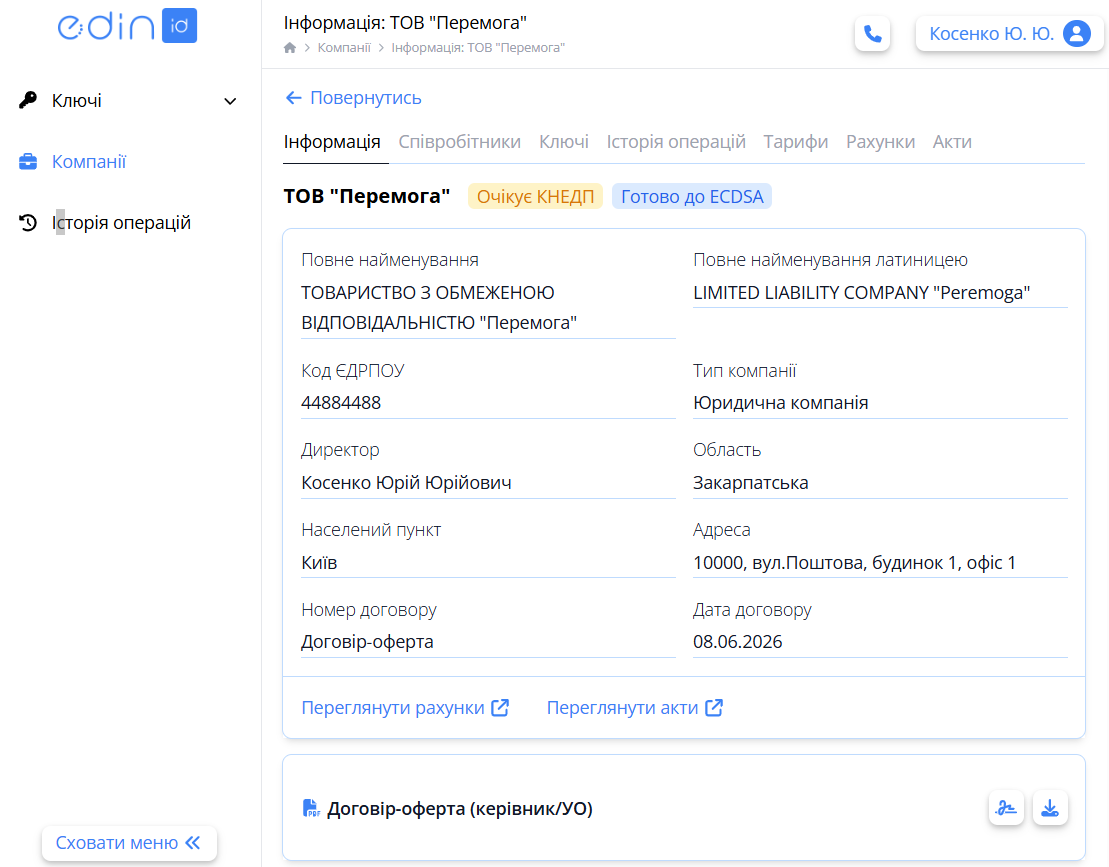Collapse sidebar with Сховати меню
The width and height of the screenshot is (1109, 867).
click(129, 843)
